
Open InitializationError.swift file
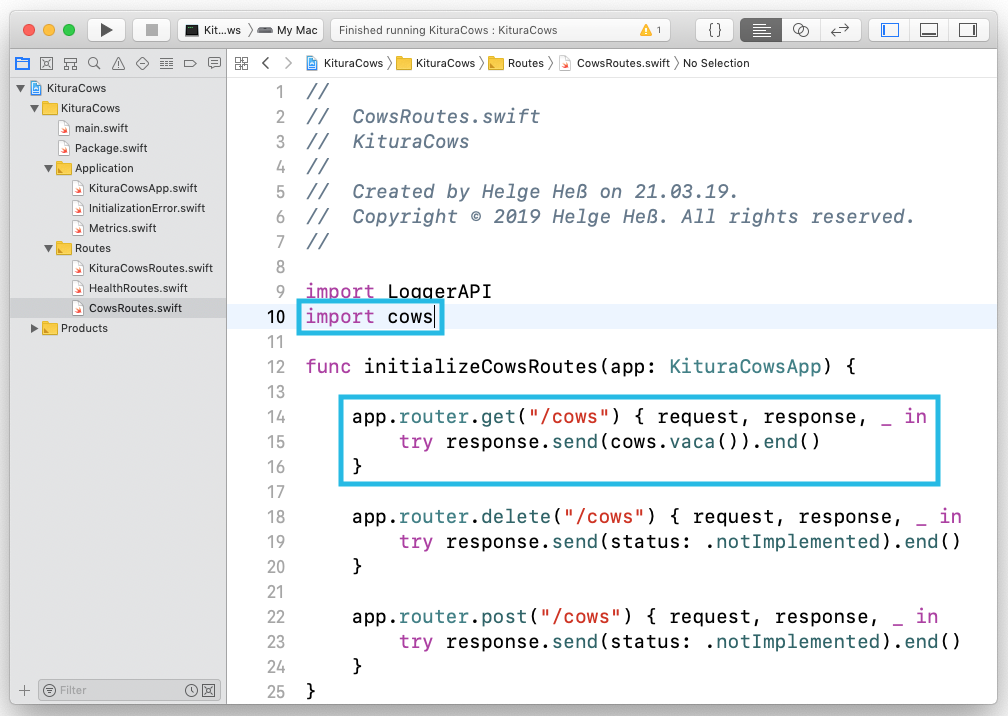tap(139, 208)
